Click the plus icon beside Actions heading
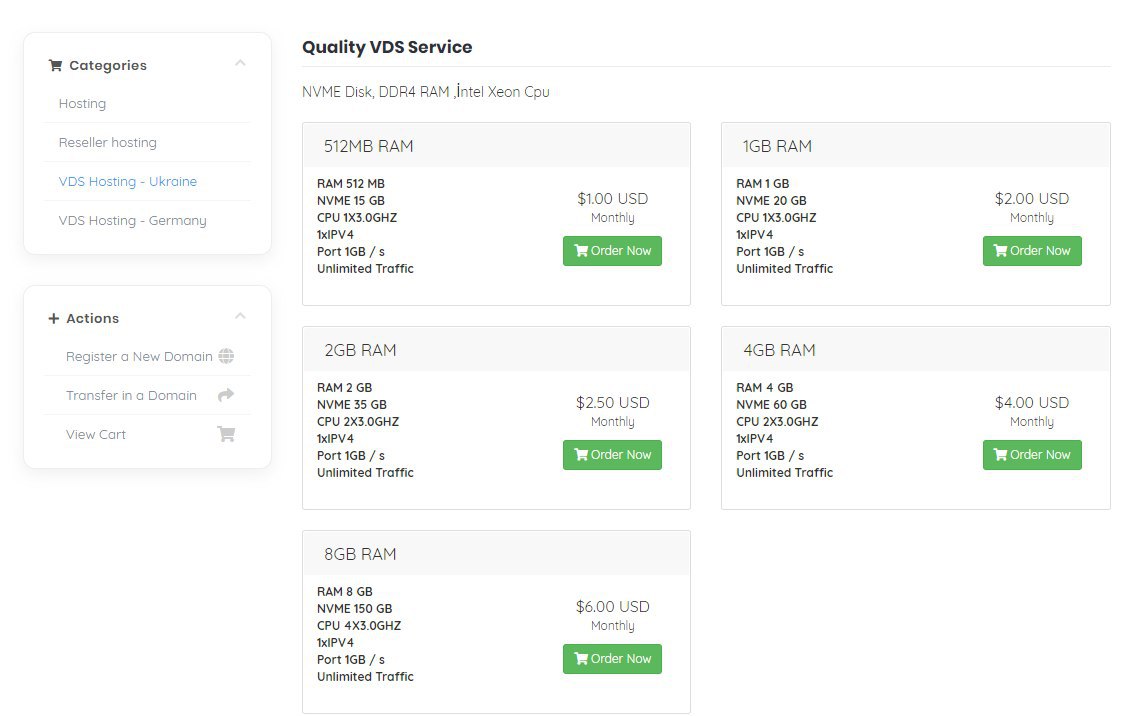 click(x=54, y=318)
